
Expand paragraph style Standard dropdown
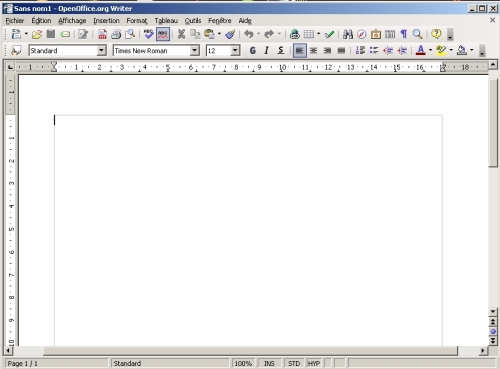(101, 51)
